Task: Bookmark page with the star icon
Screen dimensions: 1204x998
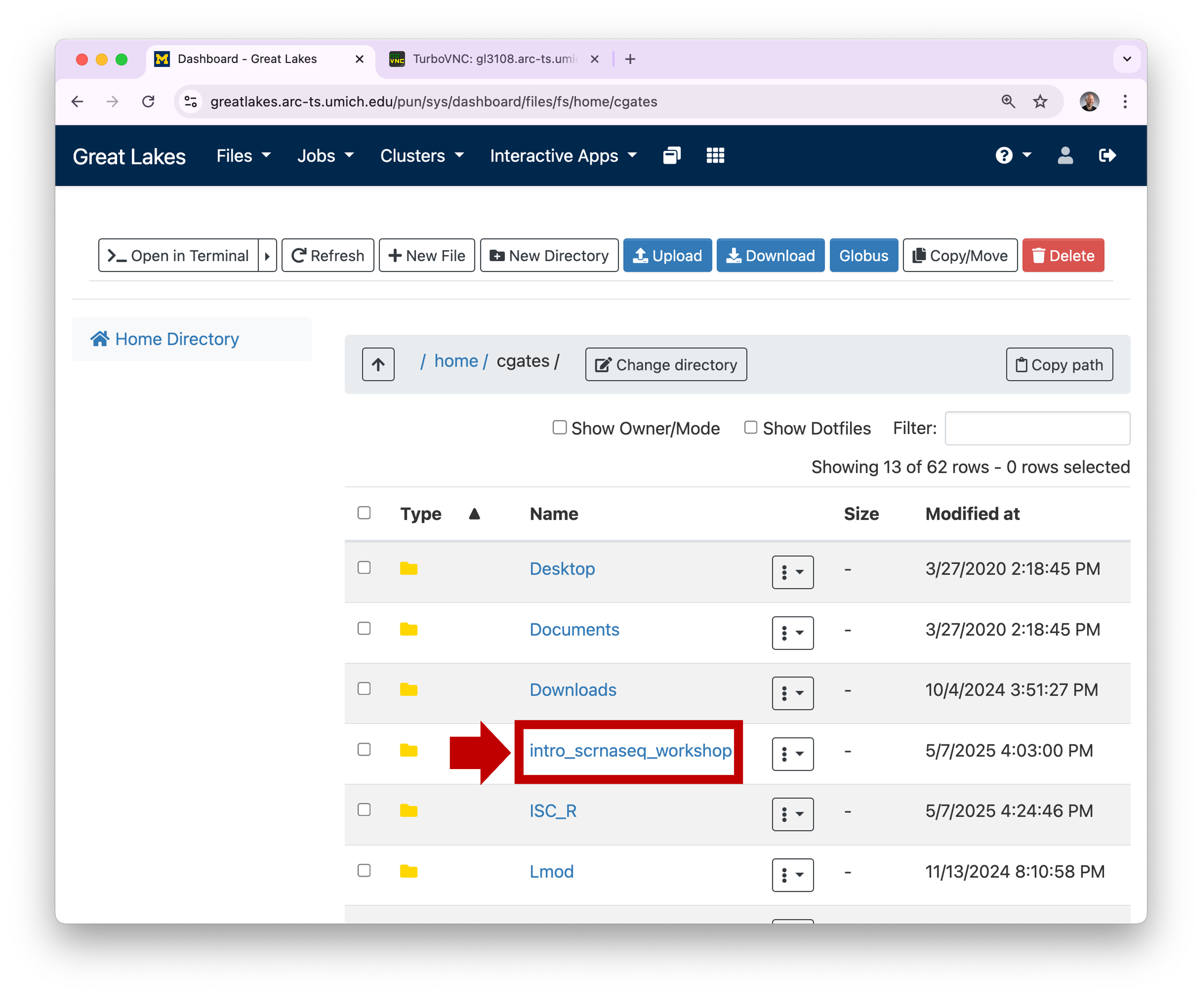Action: pos(1039,102)
